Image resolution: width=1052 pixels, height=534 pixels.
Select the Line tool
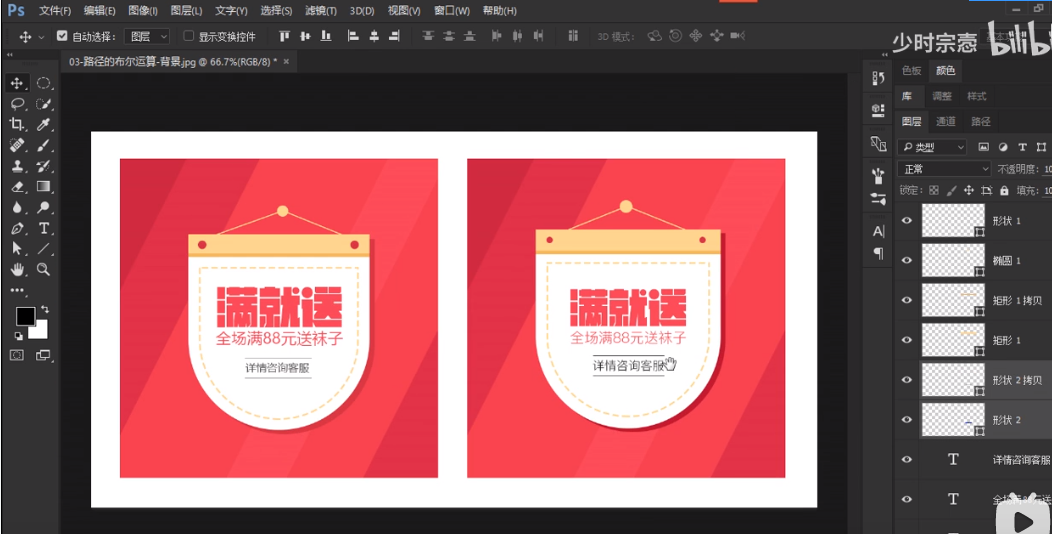[44, 248]
